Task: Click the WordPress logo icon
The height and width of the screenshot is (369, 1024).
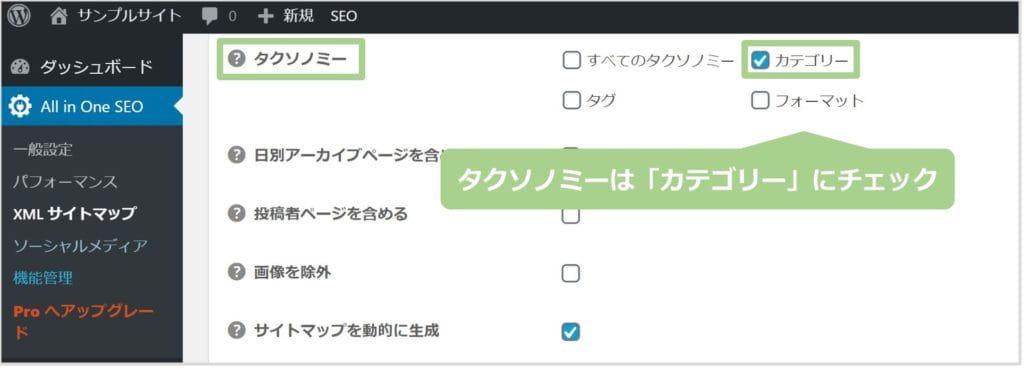Action: tap(19, 16)
